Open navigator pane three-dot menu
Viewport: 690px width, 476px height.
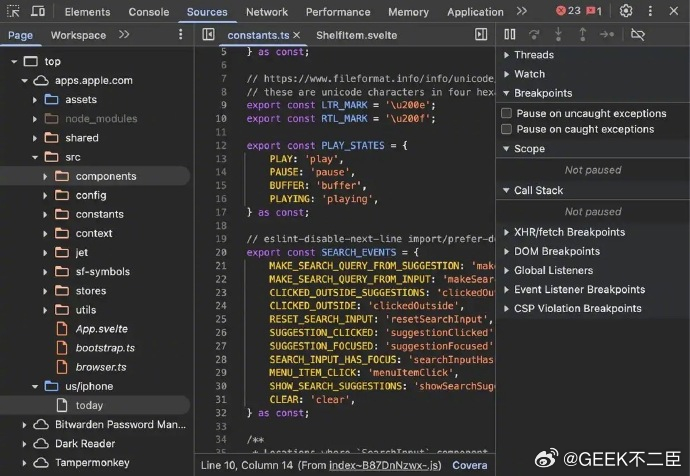pyautogui.click(x=180, y=34)
